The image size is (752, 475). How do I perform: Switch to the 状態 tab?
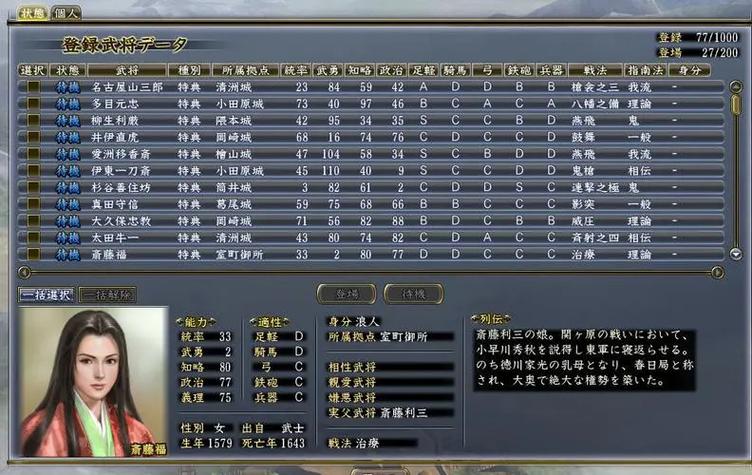(33, 13)
